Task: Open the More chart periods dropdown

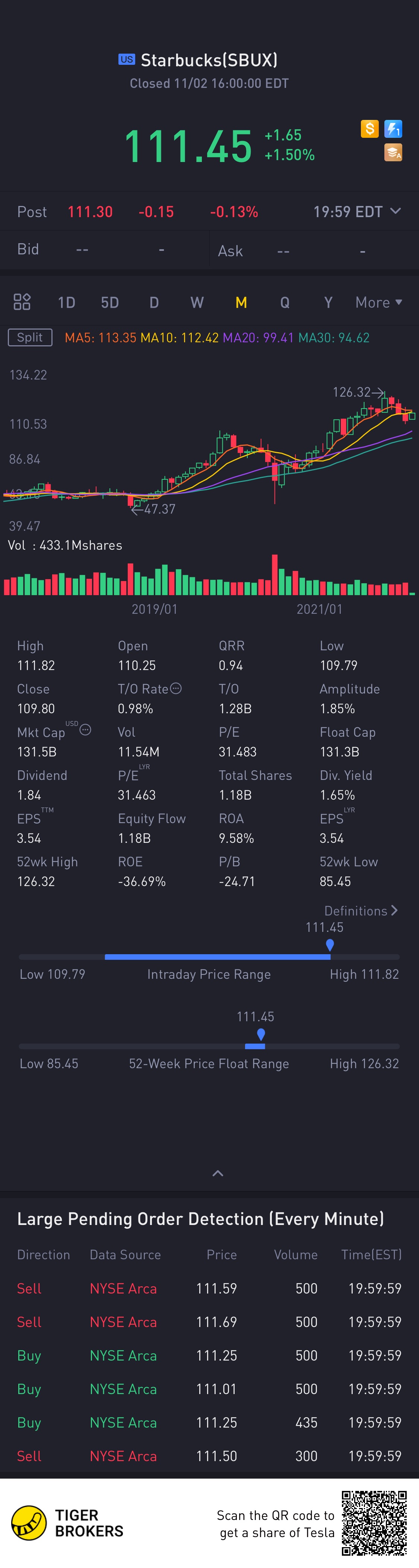Action: tap(378, 302)
